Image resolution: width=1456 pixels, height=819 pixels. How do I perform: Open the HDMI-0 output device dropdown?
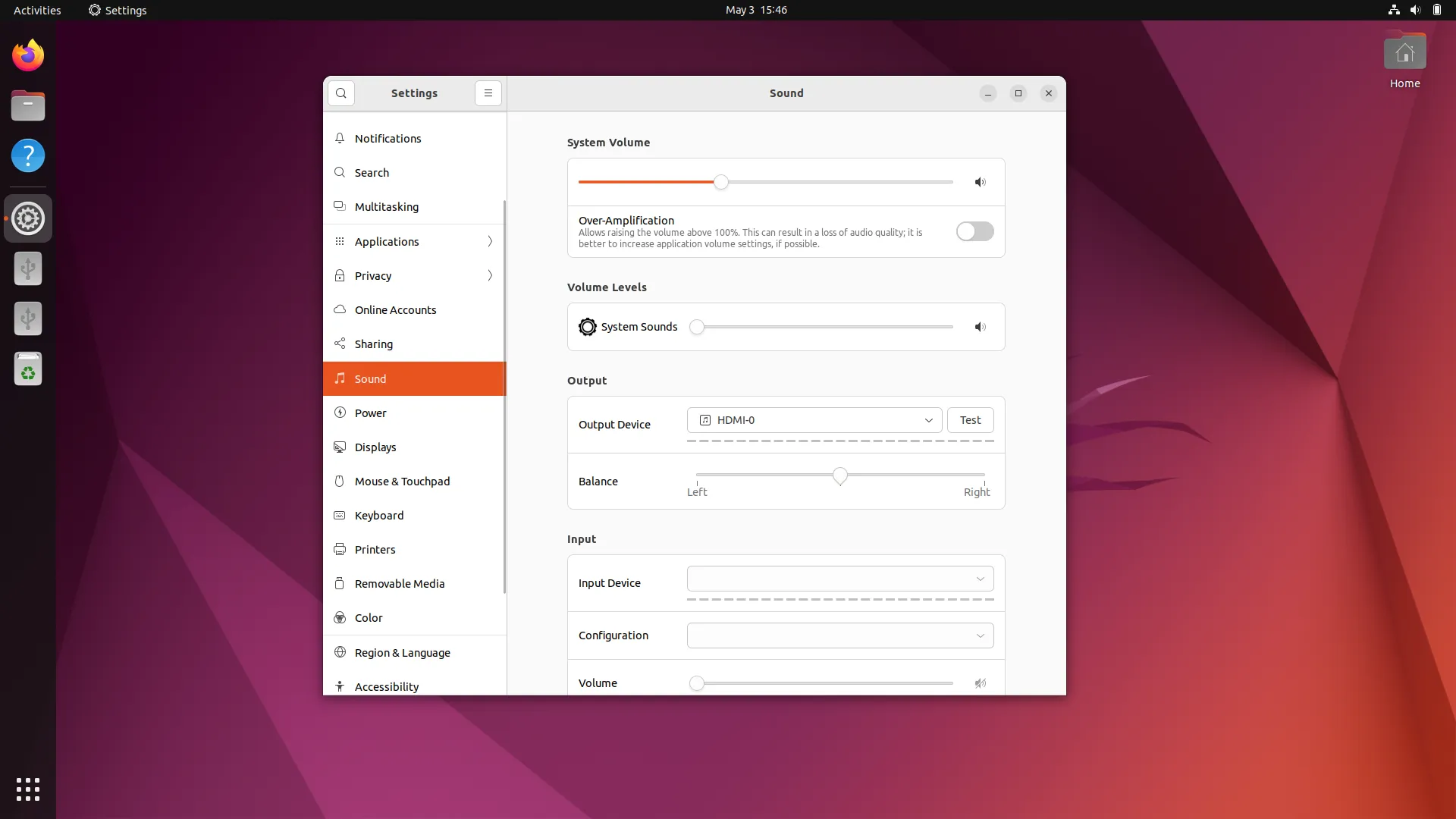[814, 420]
